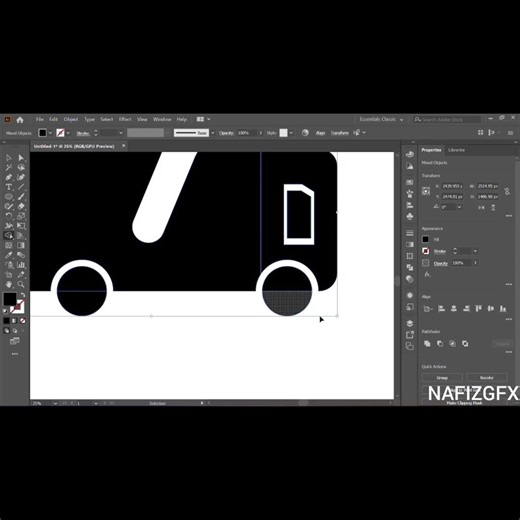Screen dimensions: 520x520
Task: Select the Free Transform tool
Action: click(x=21, y=226)
